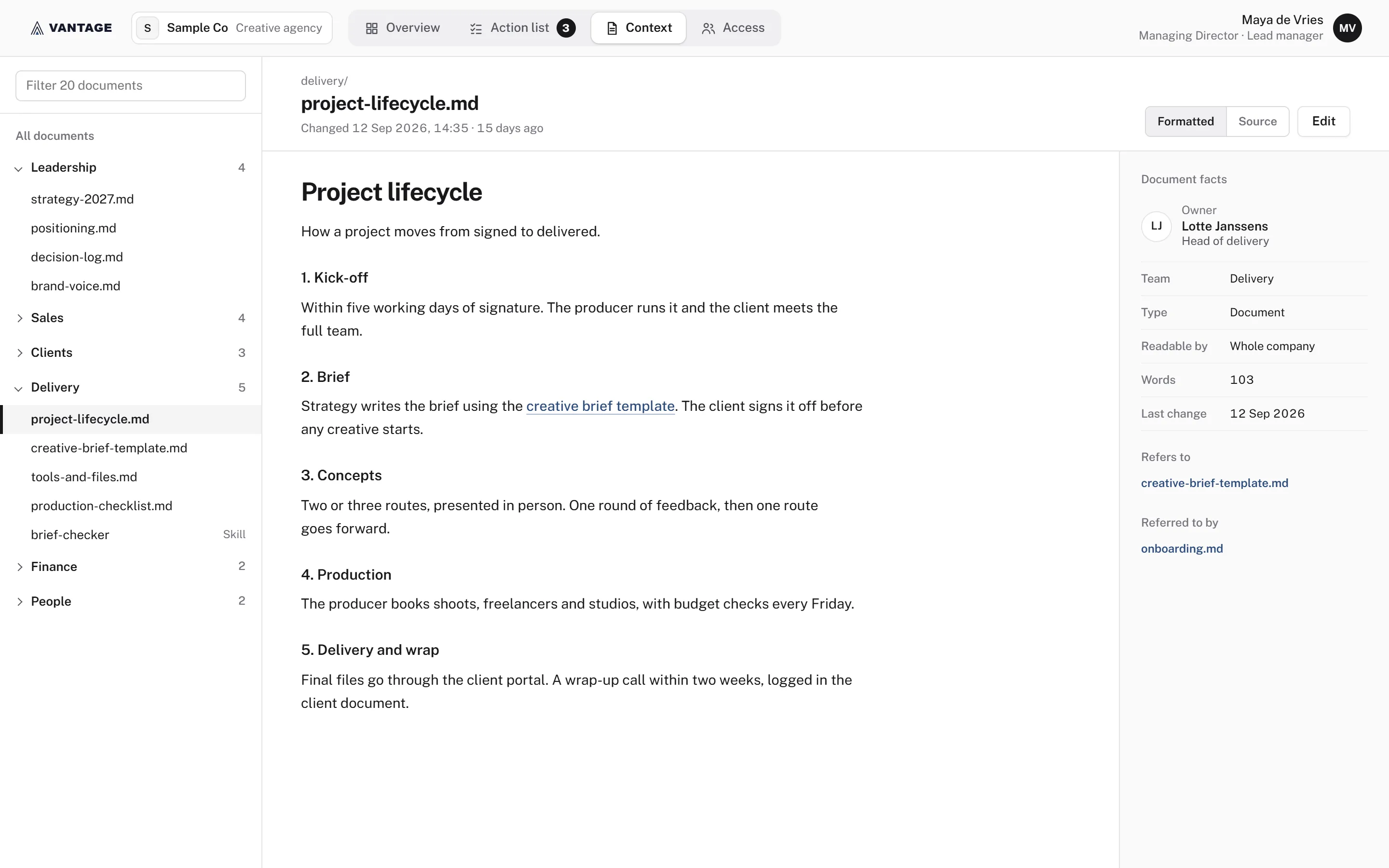Click the Action list count badge 3
This screenshot has height=868, width=1389.
(x=566, y=28)
